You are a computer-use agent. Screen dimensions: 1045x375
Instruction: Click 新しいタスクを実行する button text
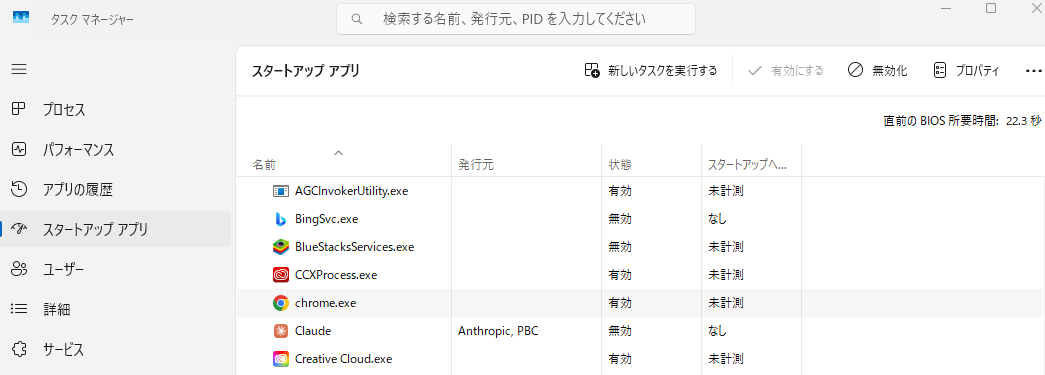tap(662, 71)
